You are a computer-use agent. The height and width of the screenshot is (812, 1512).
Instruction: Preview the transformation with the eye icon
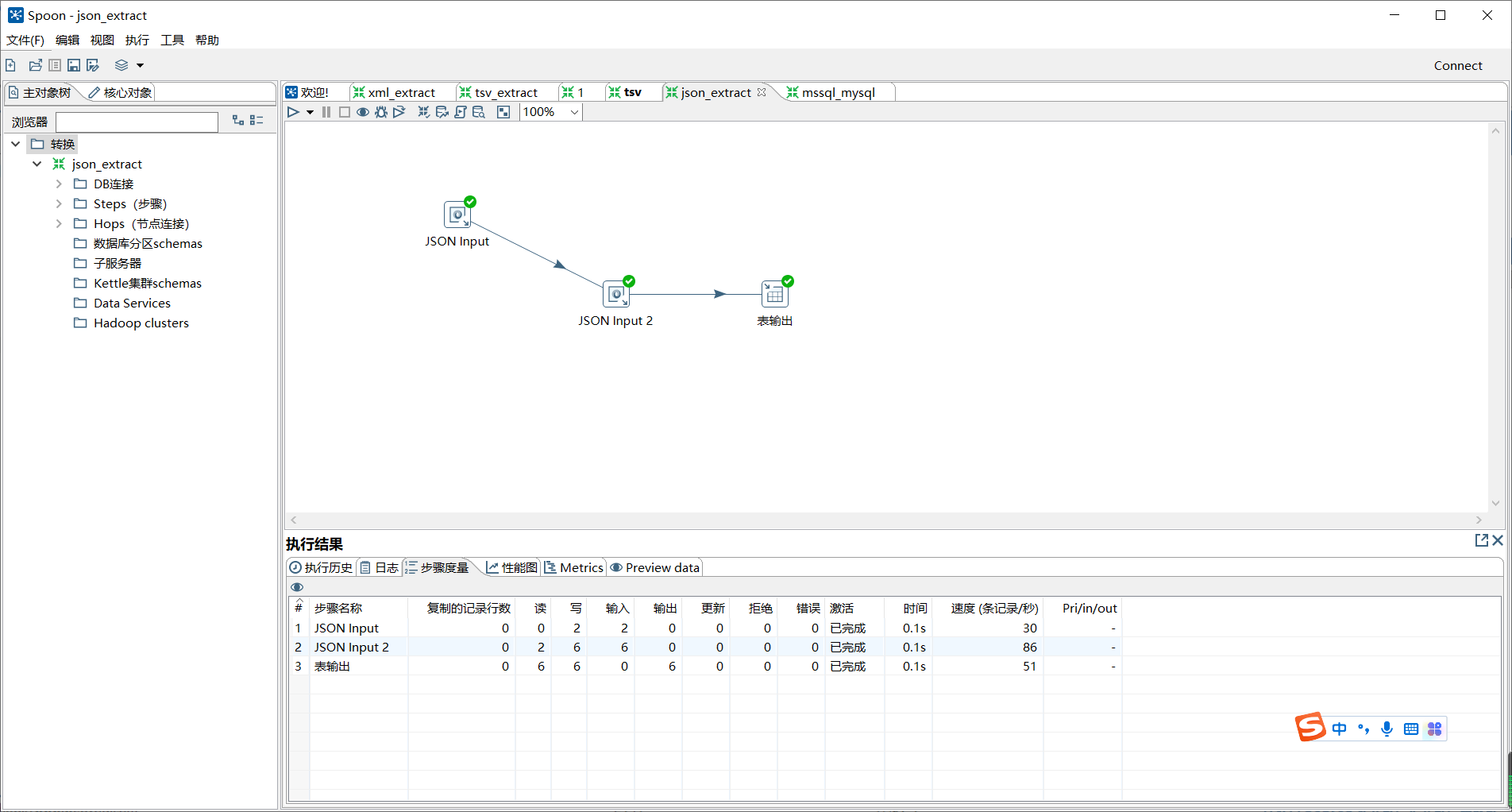pos(363,112)
